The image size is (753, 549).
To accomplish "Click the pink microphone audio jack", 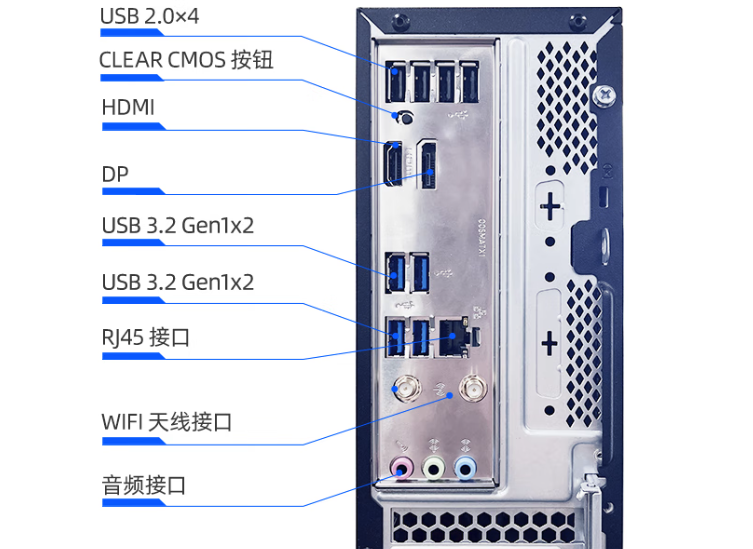I will coord(402,467).
